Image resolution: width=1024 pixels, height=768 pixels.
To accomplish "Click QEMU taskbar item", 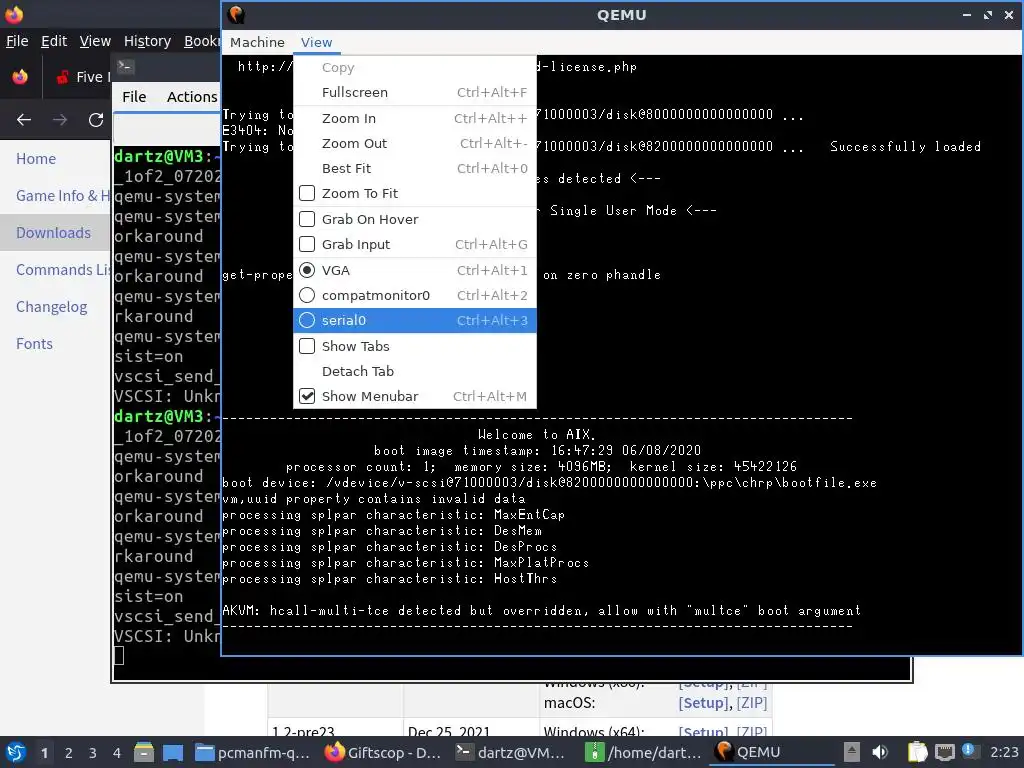I will click(x=771, y=752).
